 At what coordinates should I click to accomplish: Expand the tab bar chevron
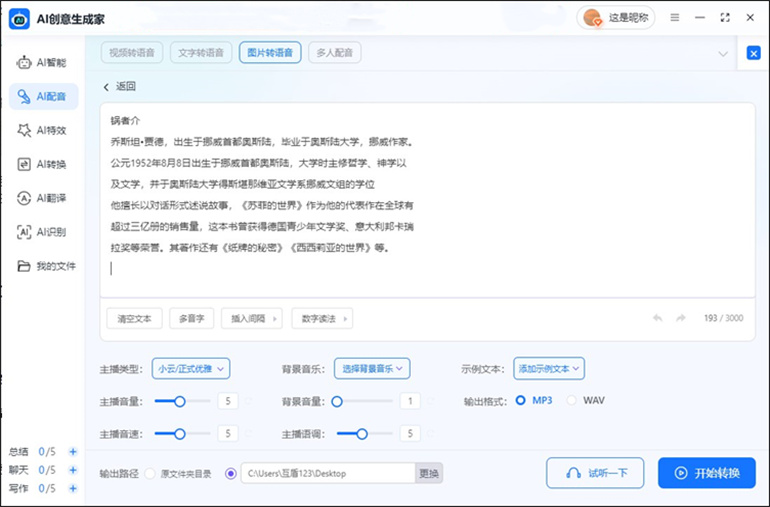tap(723, 54)
